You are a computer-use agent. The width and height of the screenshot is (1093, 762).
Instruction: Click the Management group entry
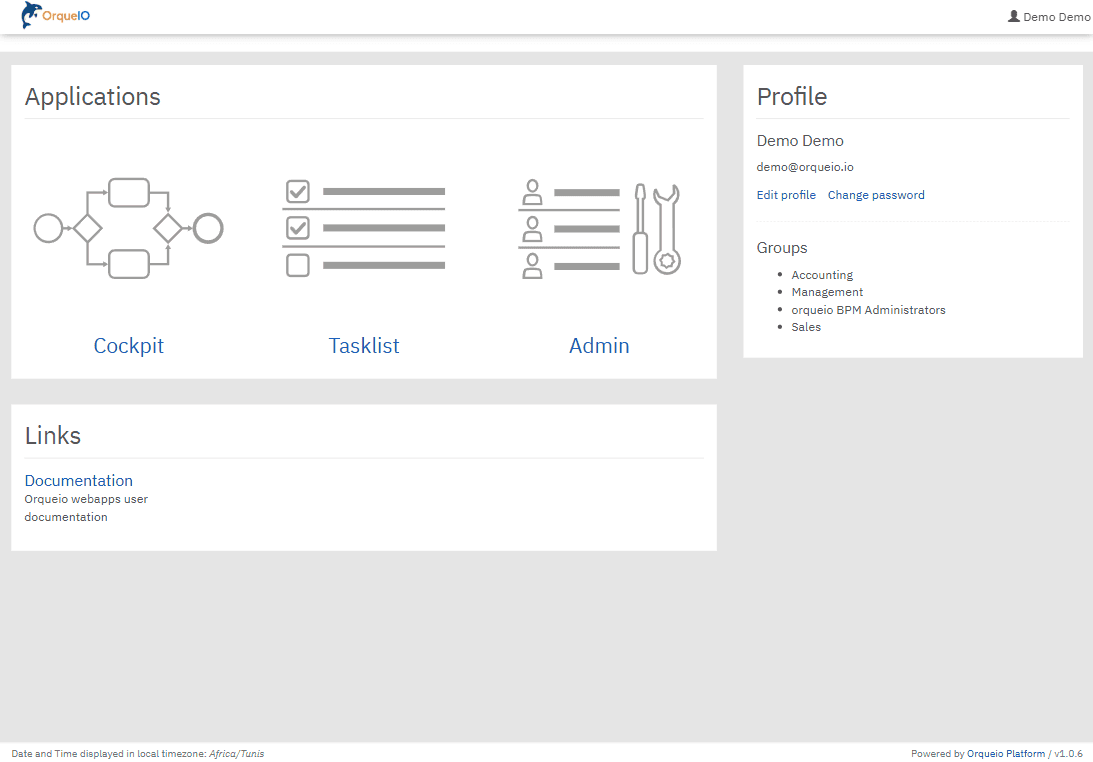tap(827, 292)
